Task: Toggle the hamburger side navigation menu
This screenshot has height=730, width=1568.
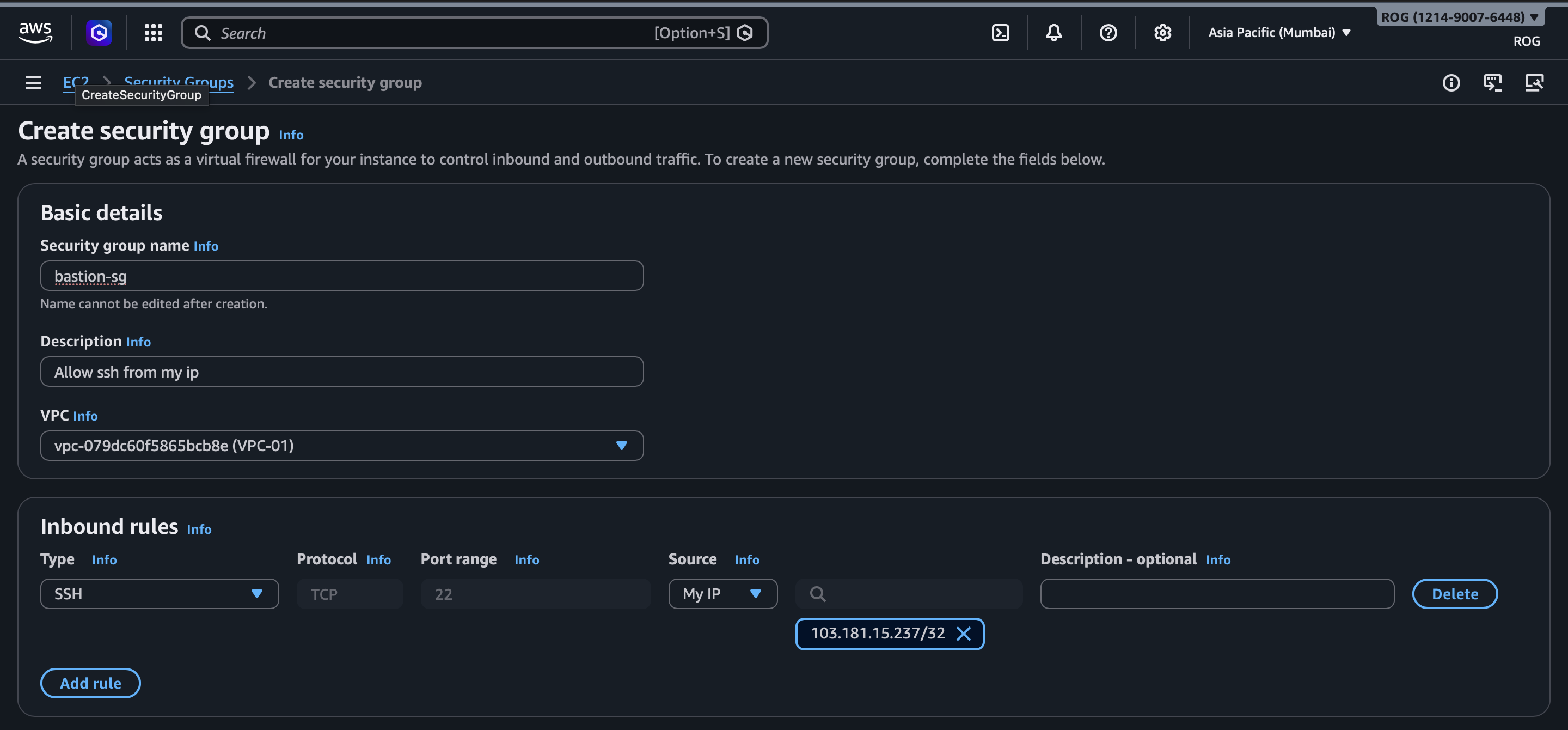Action: pyautogui.click(x=33, y=82)
